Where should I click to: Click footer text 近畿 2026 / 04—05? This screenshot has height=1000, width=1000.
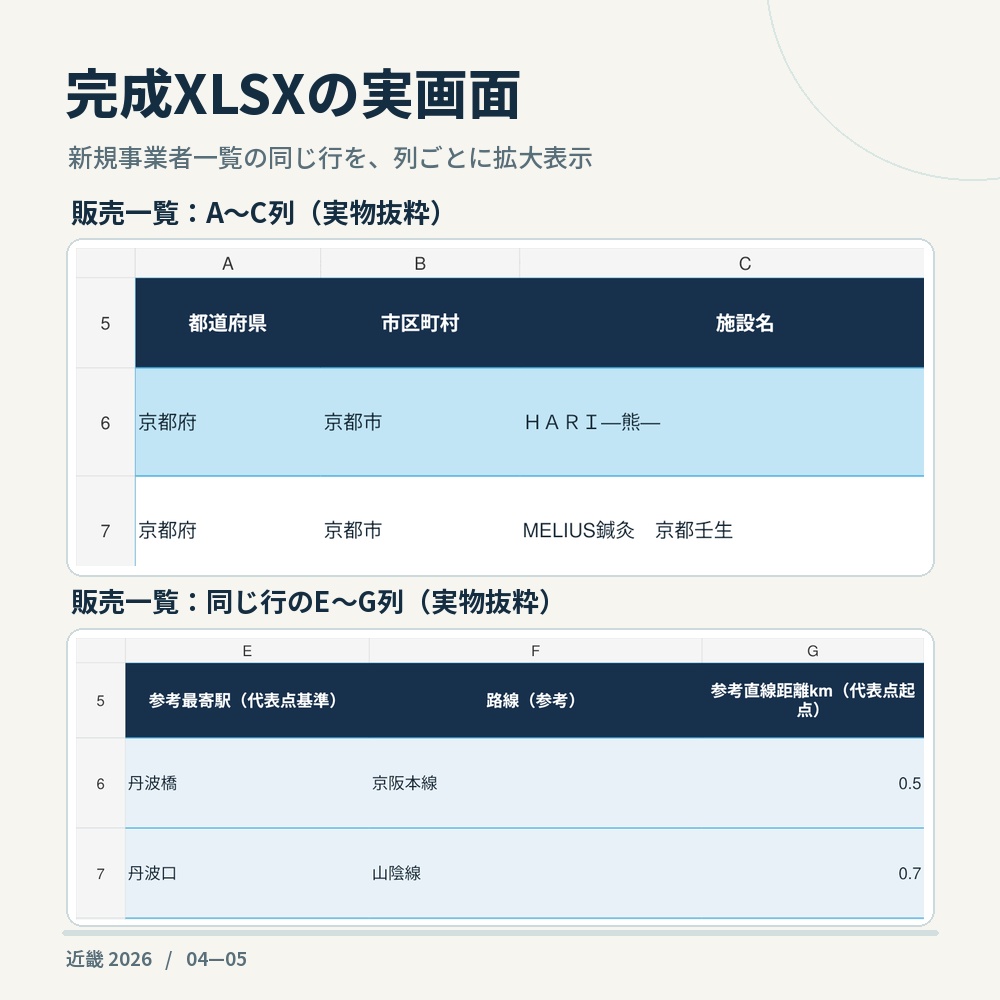(156, 959)
